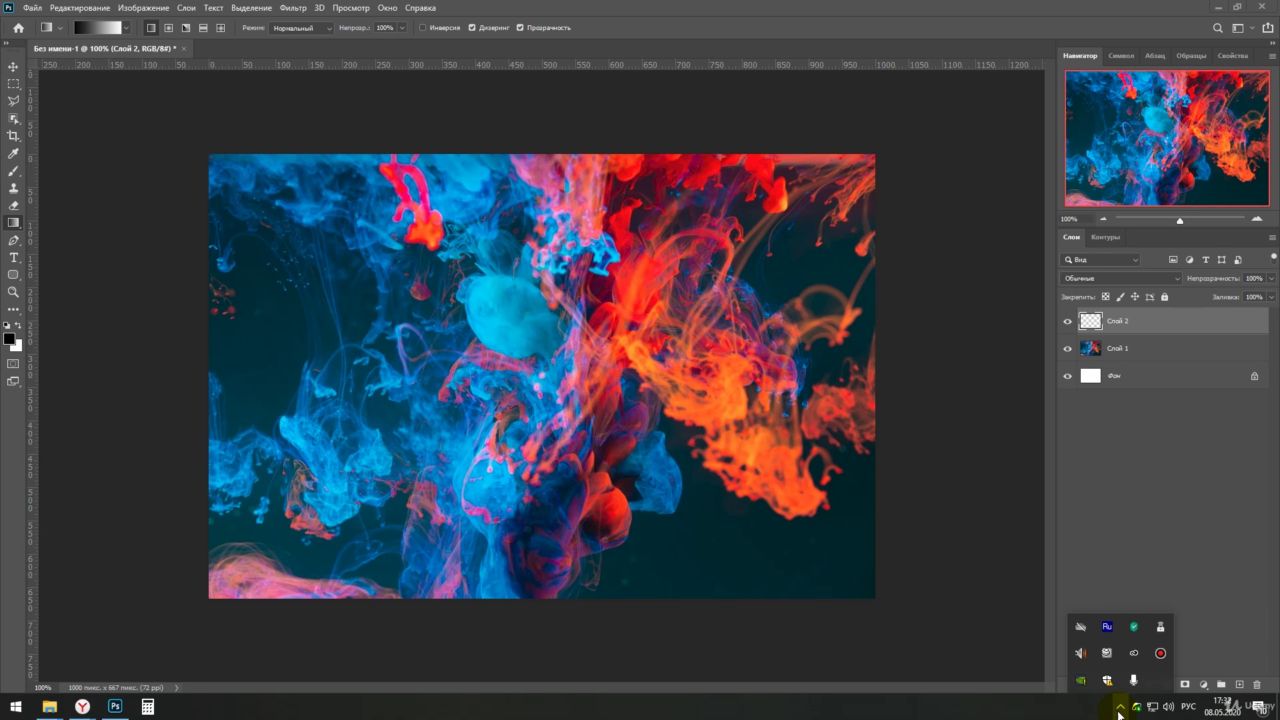Switch to the Контуры tab
Image resolution: width=1280 pixels, height=720 pixels.
coord(1105,237)
